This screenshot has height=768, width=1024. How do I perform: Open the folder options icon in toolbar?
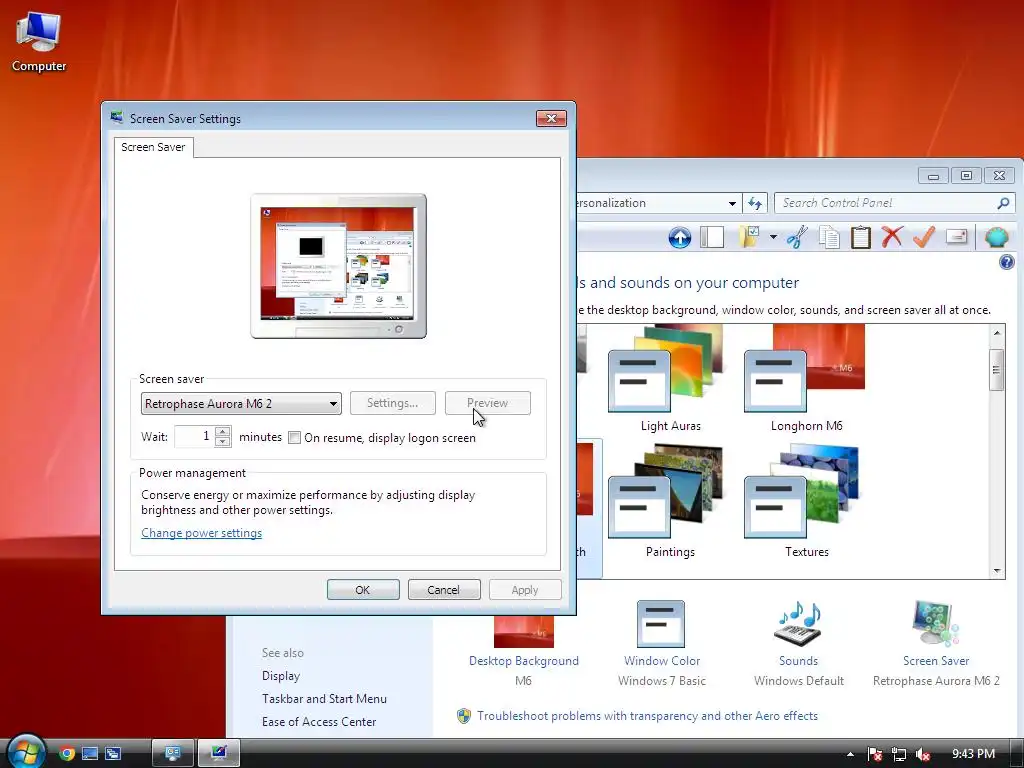click(749, 236)
